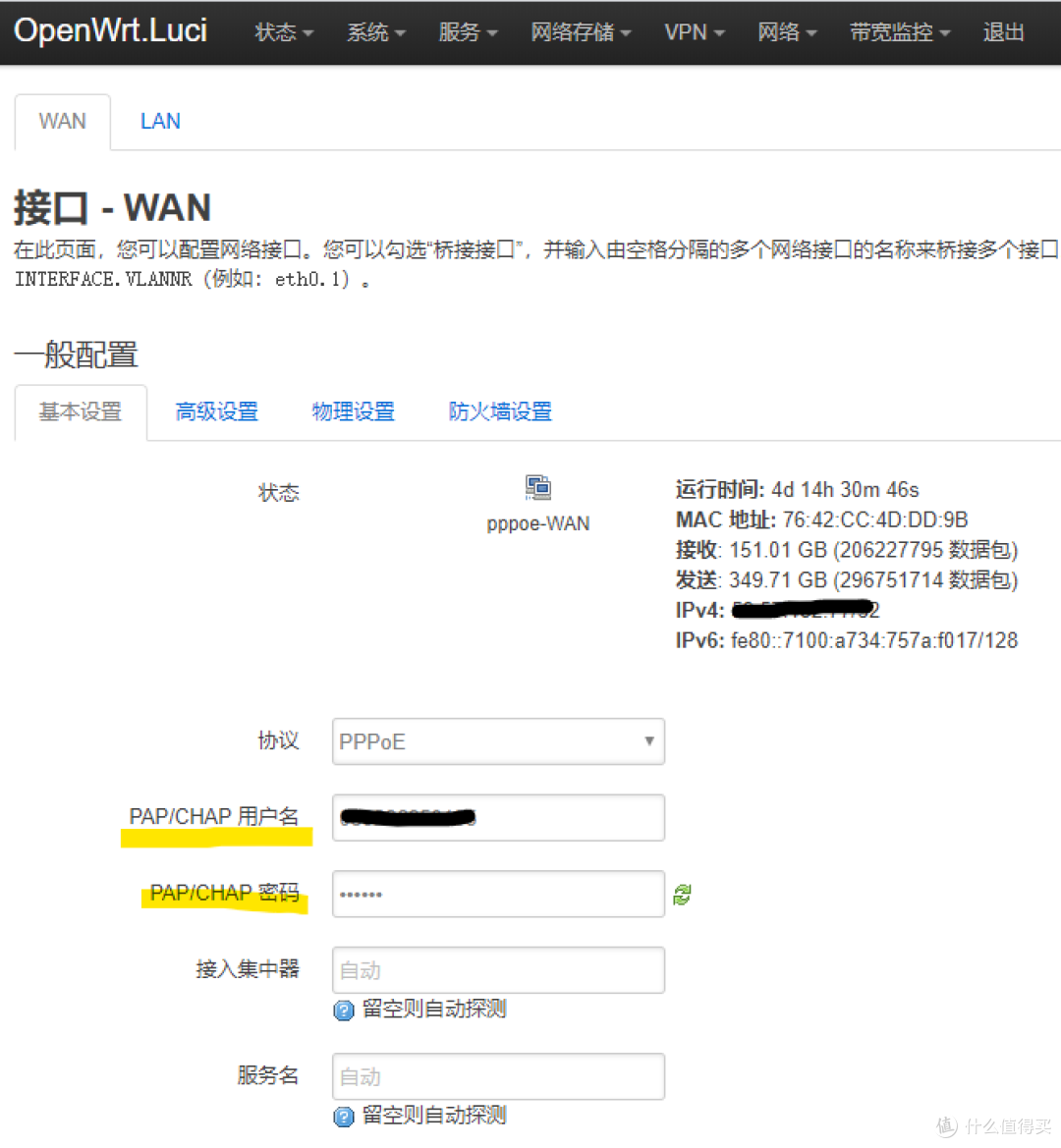
Task: Expand the 带宽监控 menu
Action: [900, 32]
